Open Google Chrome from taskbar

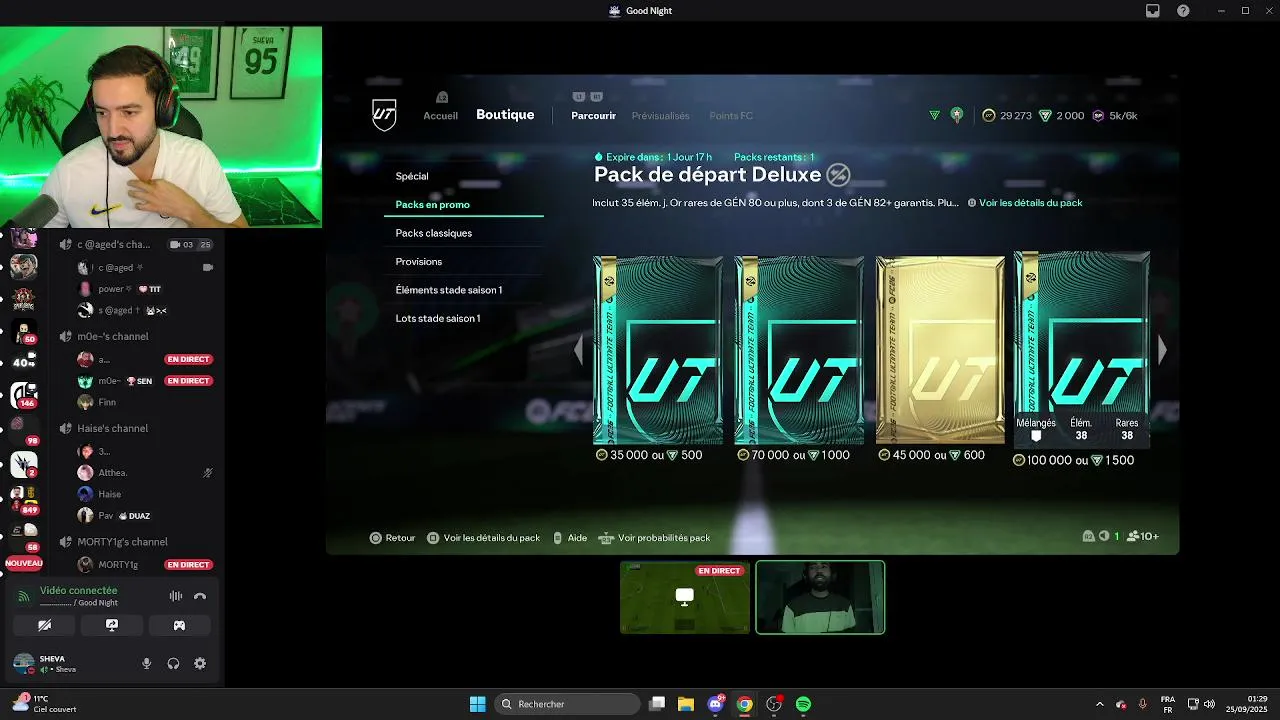click(745, 704)
